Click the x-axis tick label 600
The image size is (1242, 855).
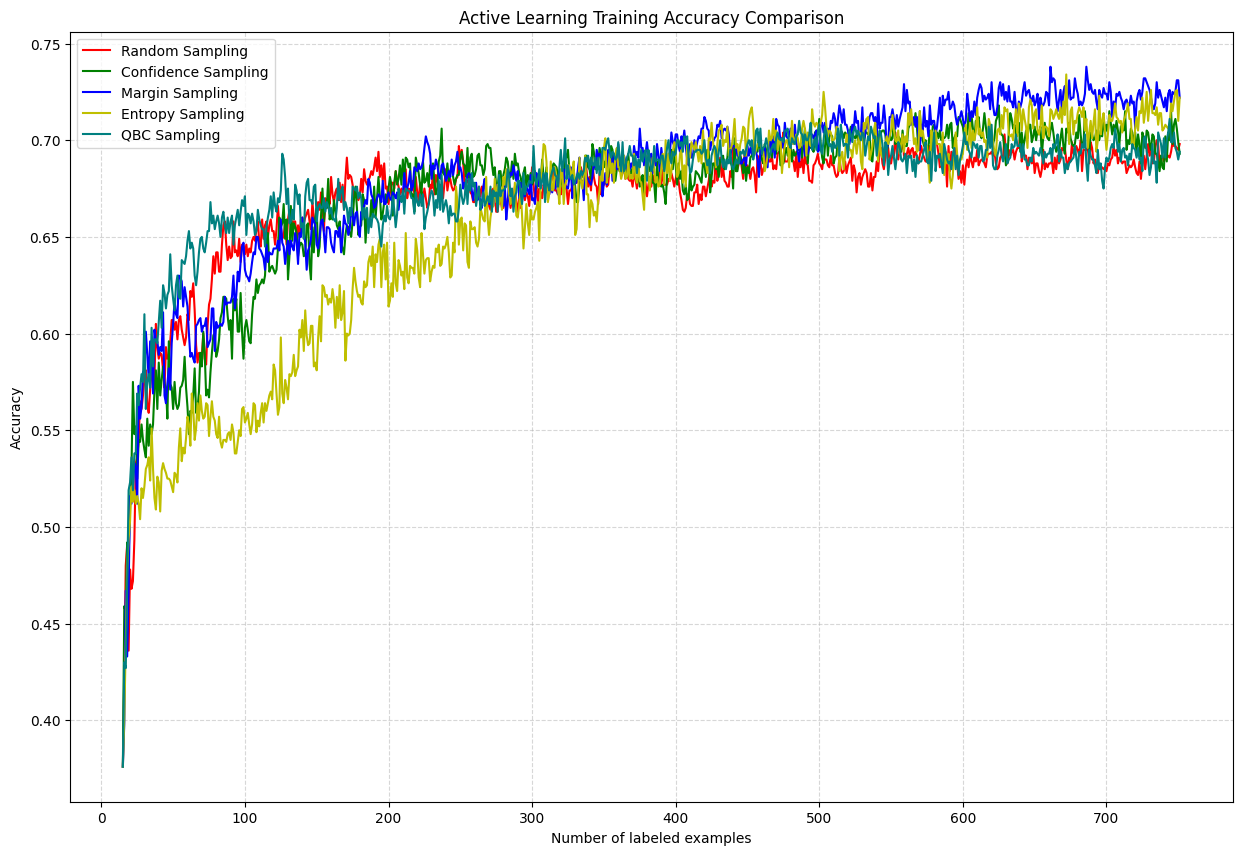963,817
